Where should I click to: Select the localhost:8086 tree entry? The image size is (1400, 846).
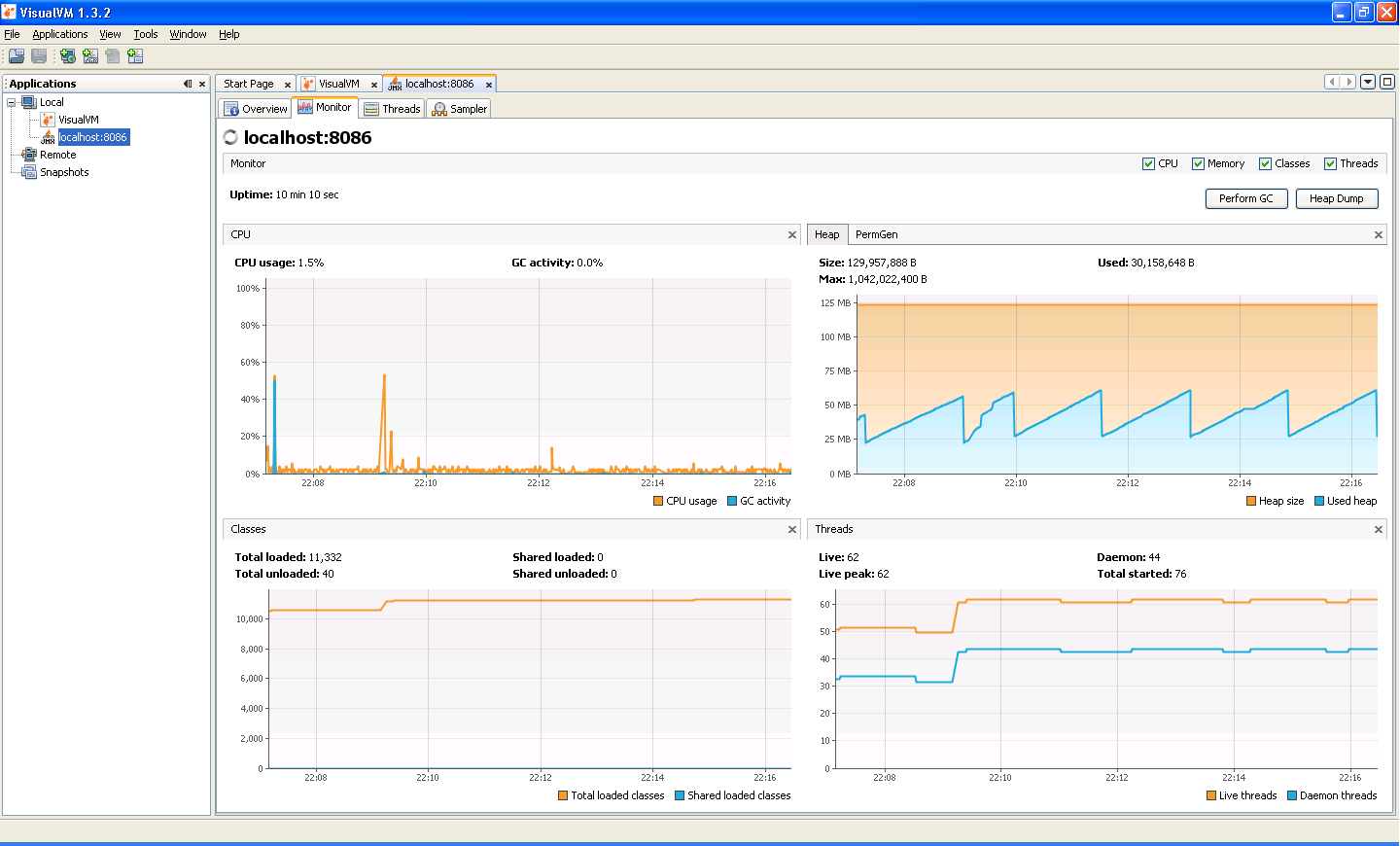tap(93, 137)
